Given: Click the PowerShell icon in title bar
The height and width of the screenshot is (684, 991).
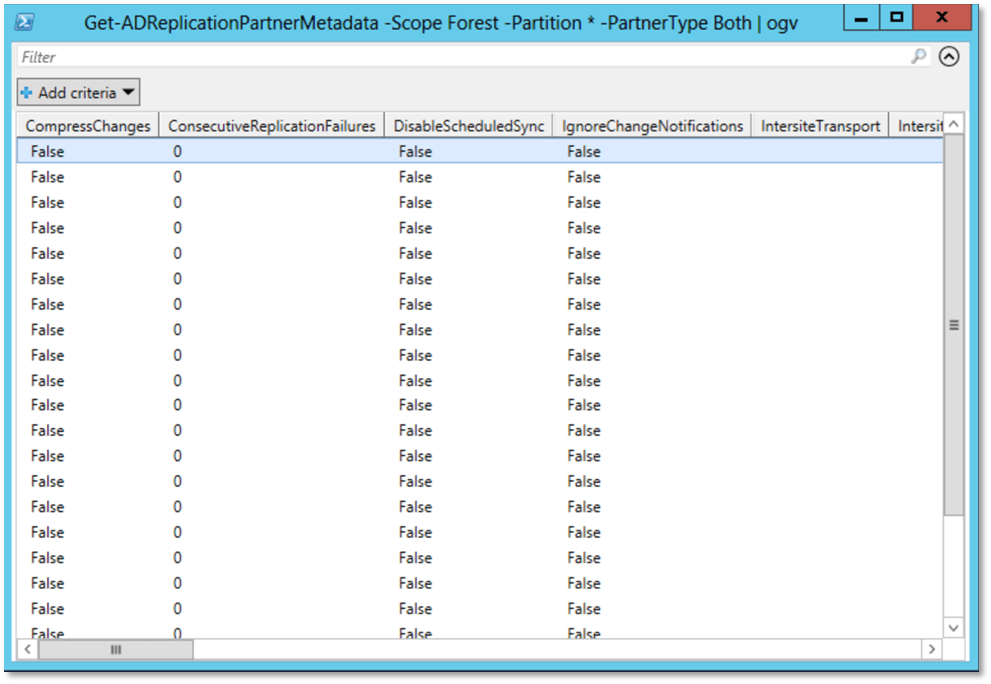Looking at the screenshot, I should pyautogui.click(x=24, y=21).
